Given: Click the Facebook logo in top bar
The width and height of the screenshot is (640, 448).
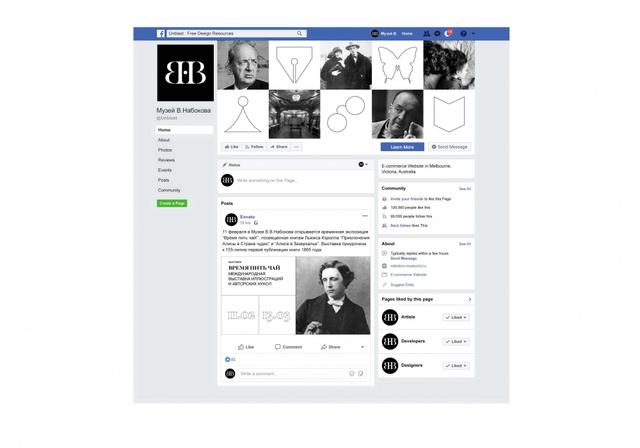Looking at the screenshot, I should point(161,33).
